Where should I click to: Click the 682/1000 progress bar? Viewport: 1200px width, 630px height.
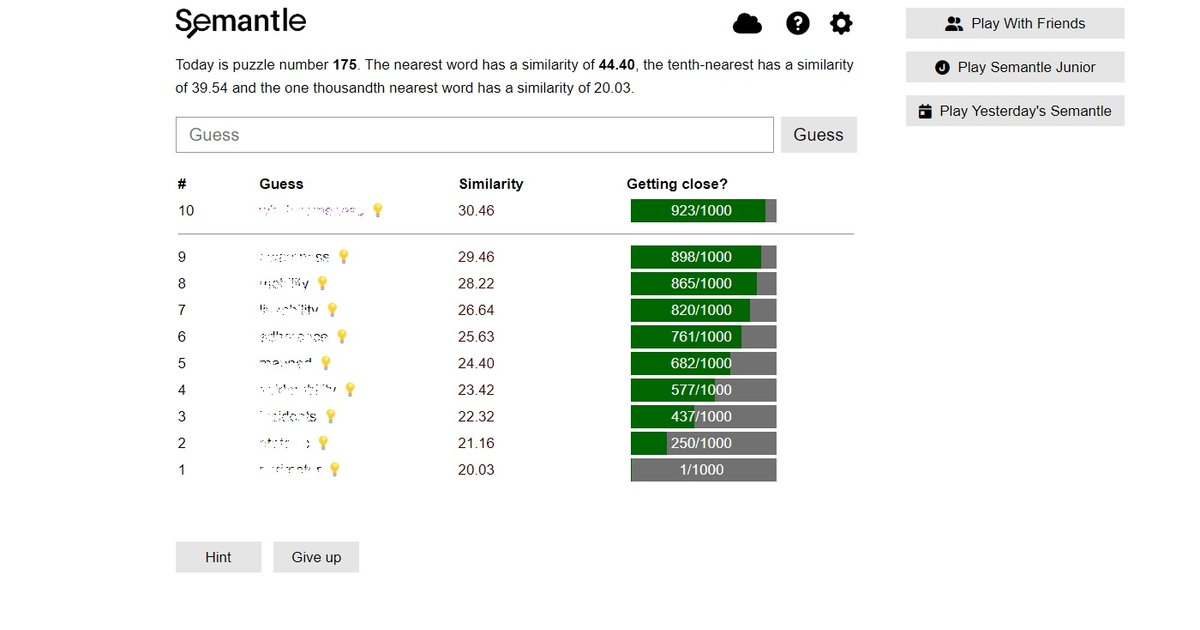pos(703,363)
